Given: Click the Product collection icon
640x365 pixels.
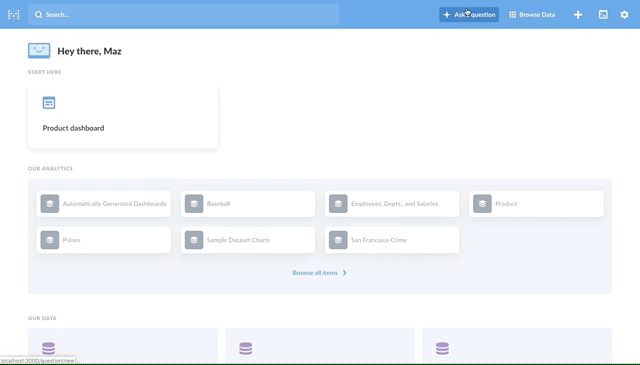Looking at the screenshot, I should pyautogui.click(x=482, y=204).
